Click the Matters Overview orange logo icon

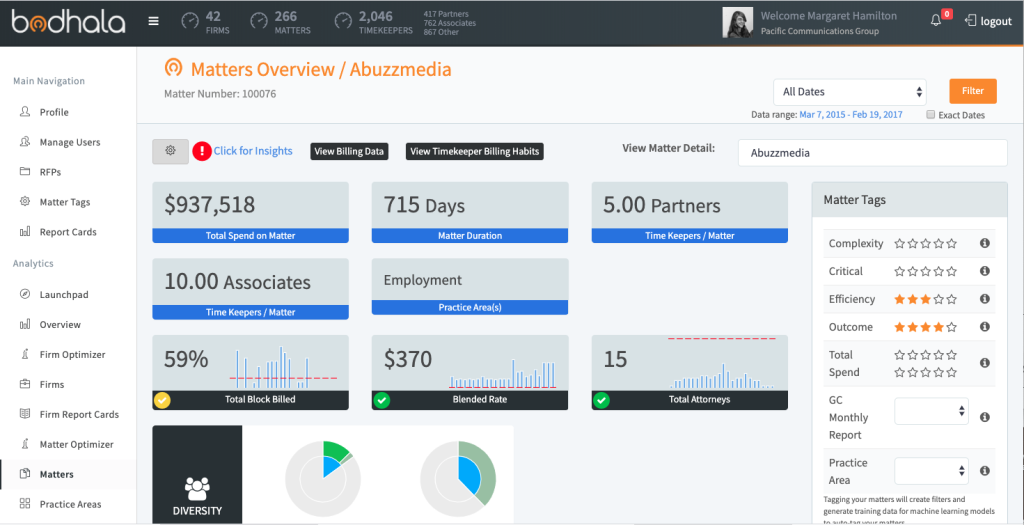tap(173, 69)
